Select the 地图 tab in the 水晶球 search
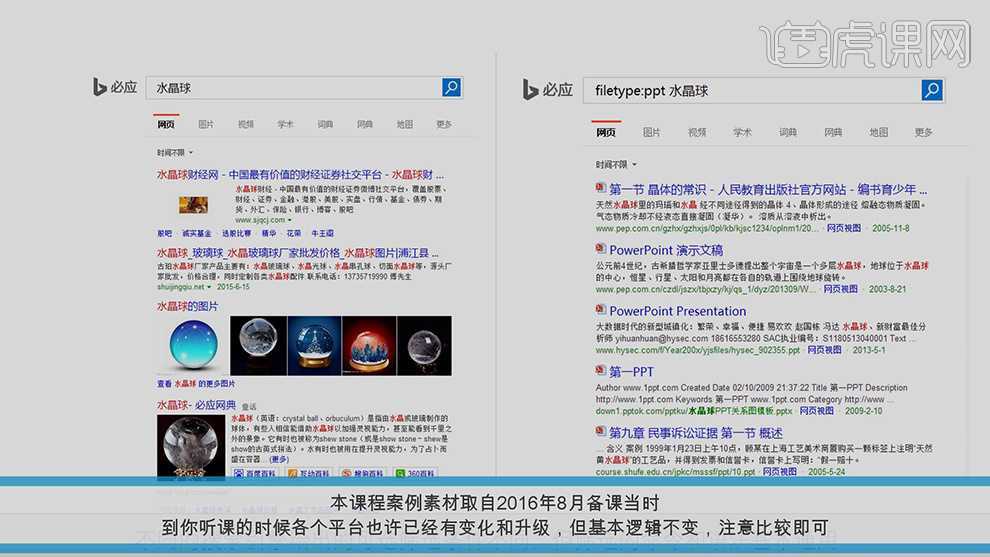Viewport: 990px width, 557px height. point(405,124)
